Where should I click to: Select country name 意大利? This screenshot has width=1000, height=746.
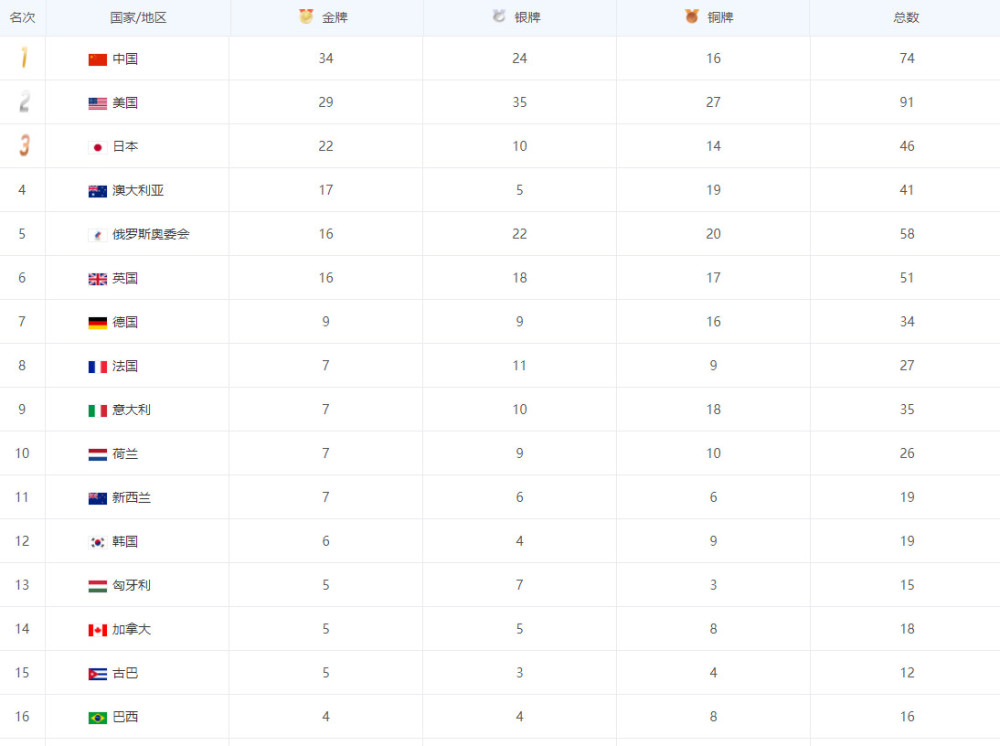(x=131, y=410)
